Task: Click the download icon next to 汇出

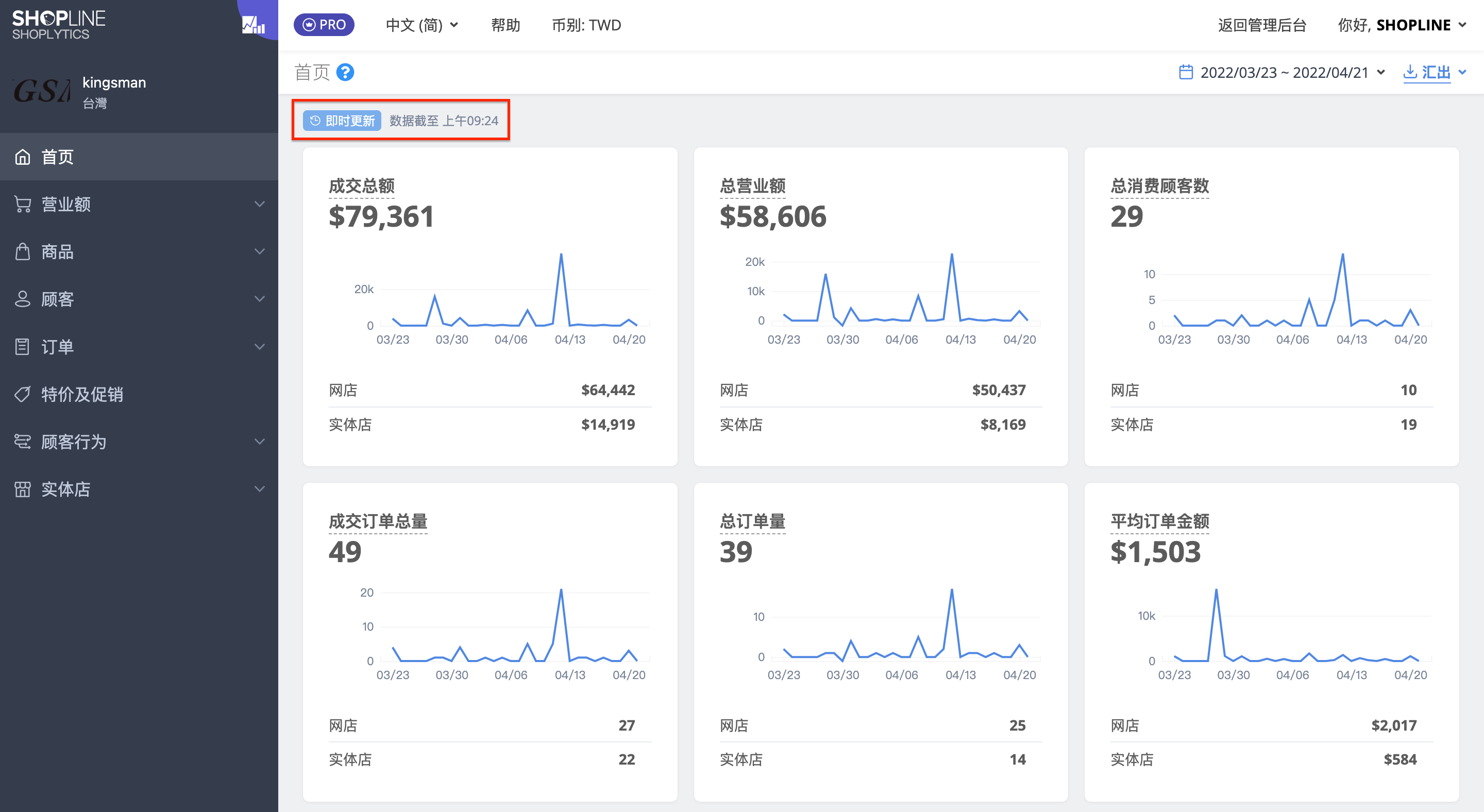Action: 1410,72
